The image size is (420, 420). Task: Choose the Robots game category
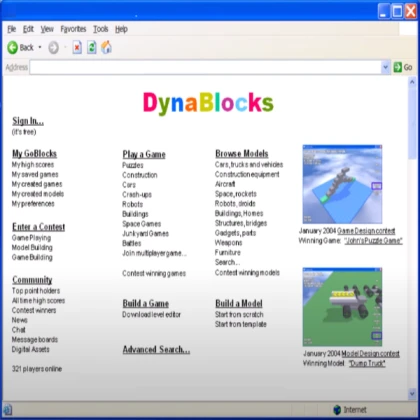pos(132,204)
